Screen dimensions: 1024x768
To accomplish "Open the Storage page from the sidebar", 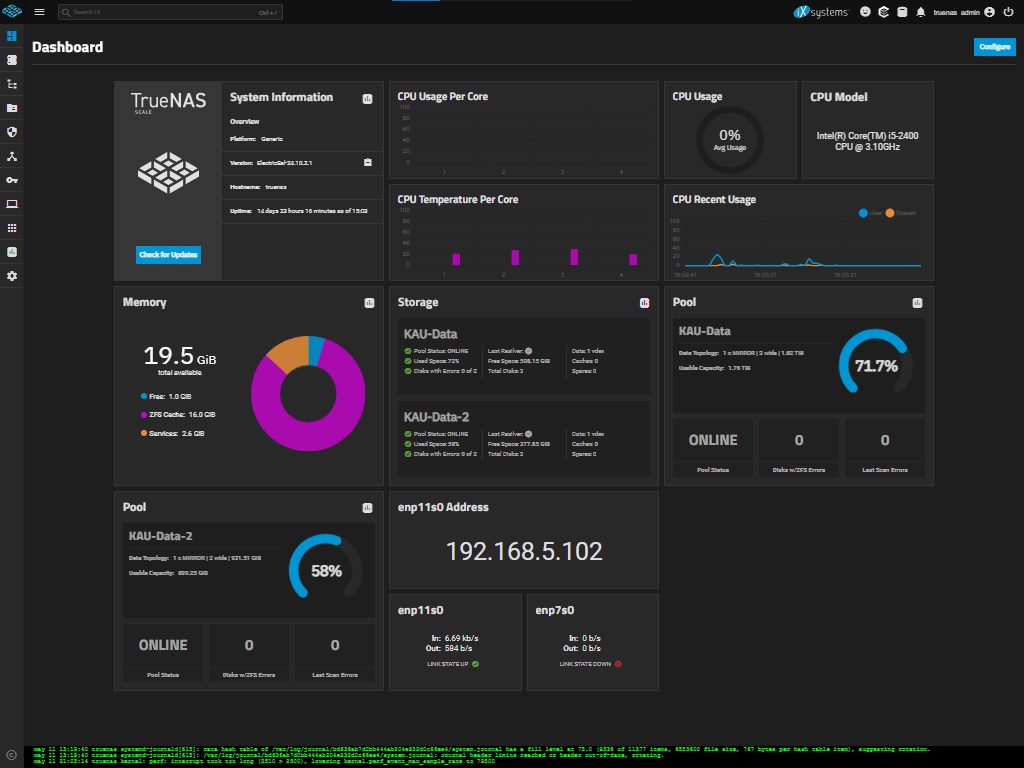I will pyautogui.click(x=12, y=60).
